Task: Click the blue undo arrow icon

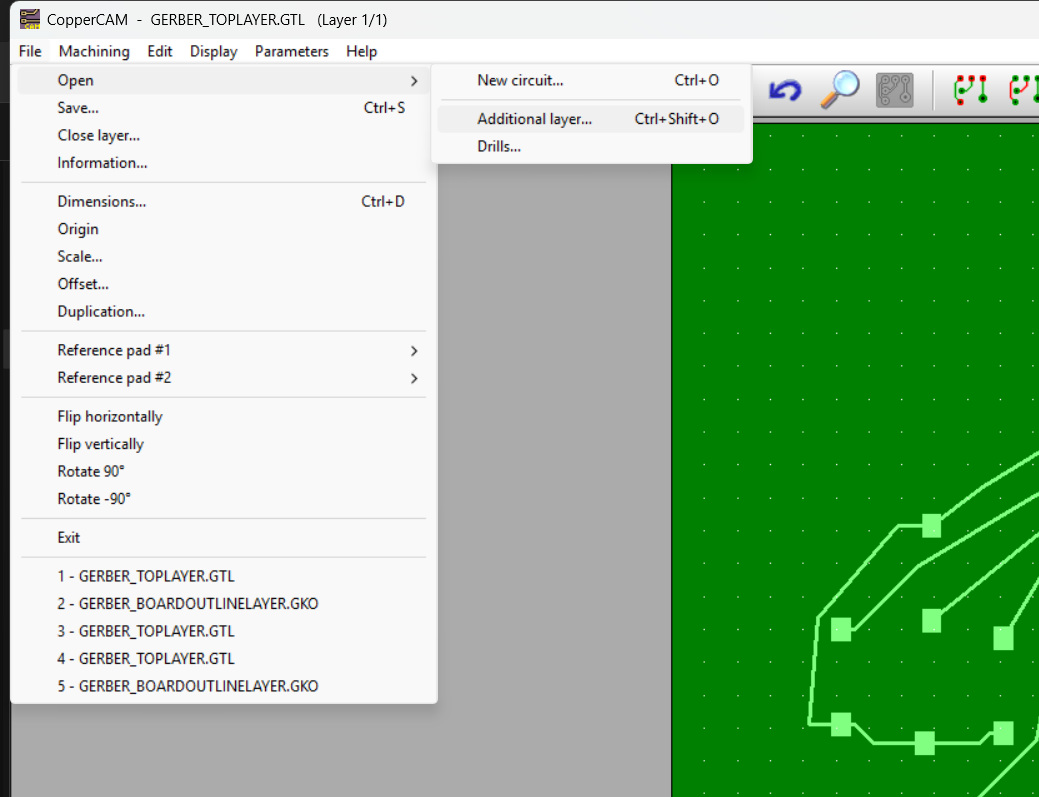Action: (x=785, y=89)
